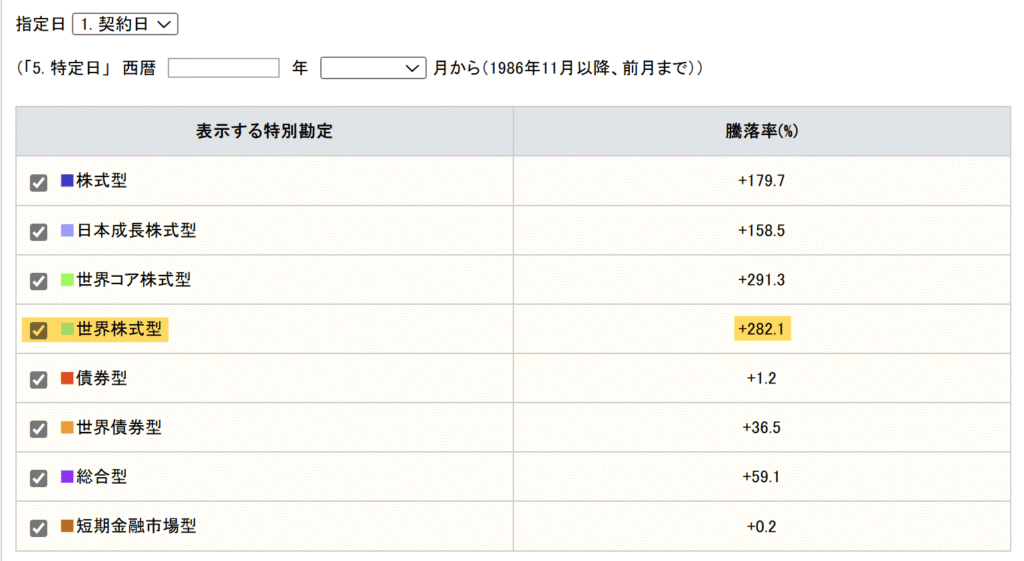Uncheck the highlighted 世界株式型 checkbox
This screenshot has width=1024, height=561.
coord(39,330)
